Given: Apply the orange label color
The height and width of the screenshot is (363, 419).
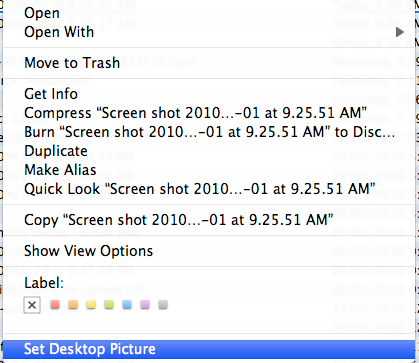Looking at the screenshot, I should (x=73, y=304).
